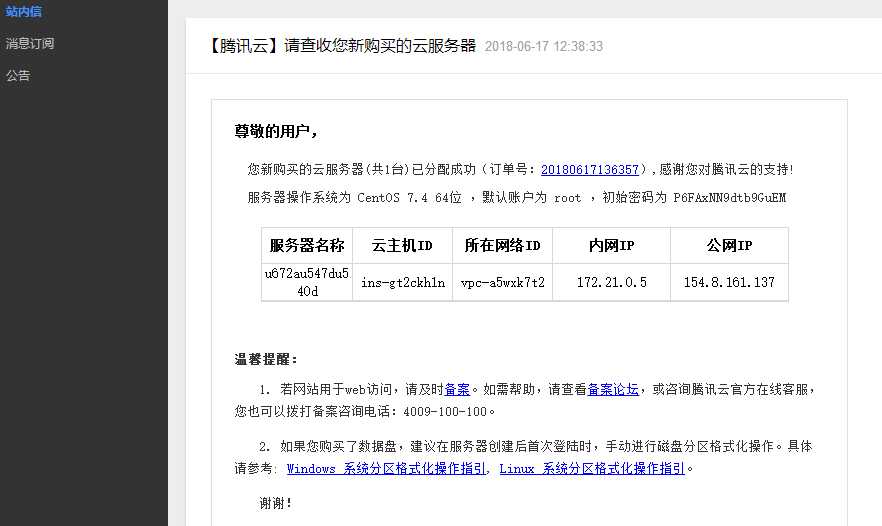Select network ID vpc-a5wxk7t2
Viewport: 882px width, 526px height.
[503, 282]
